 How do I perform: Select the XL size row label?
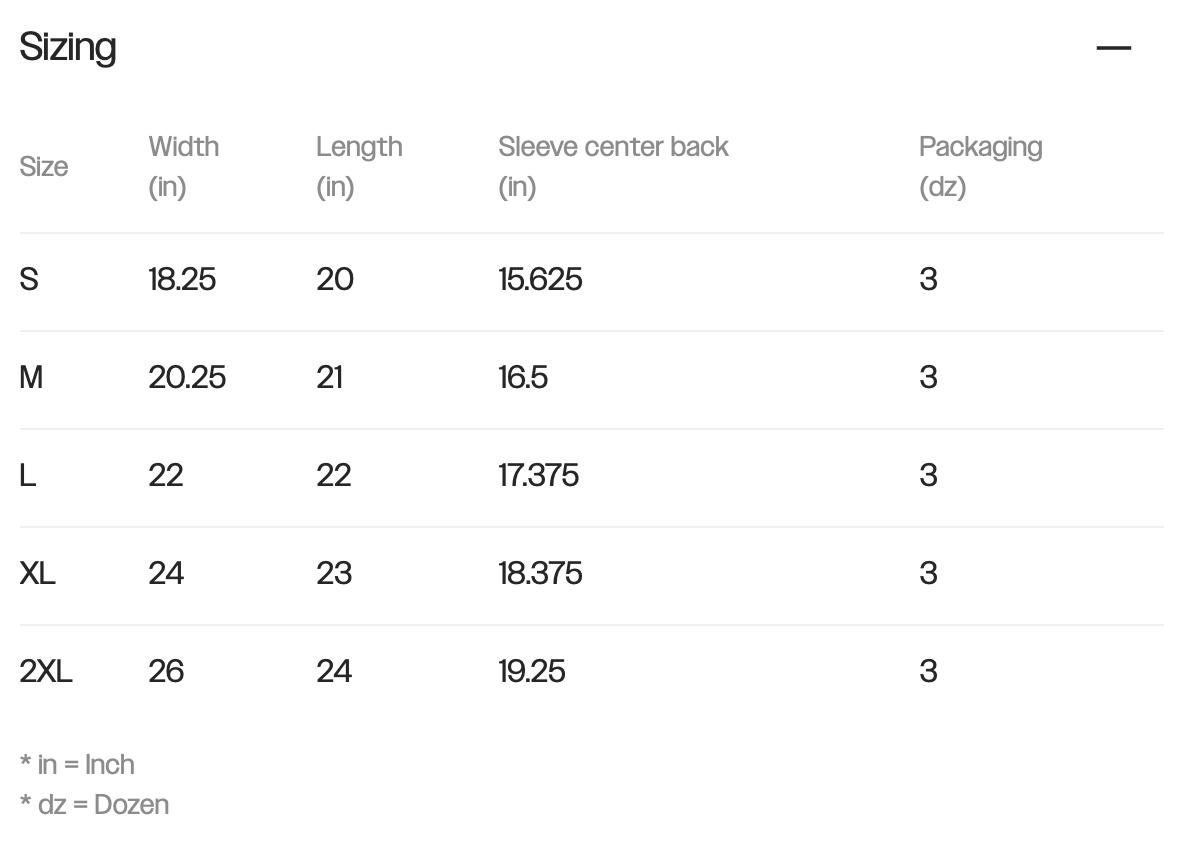click(38, 573)
